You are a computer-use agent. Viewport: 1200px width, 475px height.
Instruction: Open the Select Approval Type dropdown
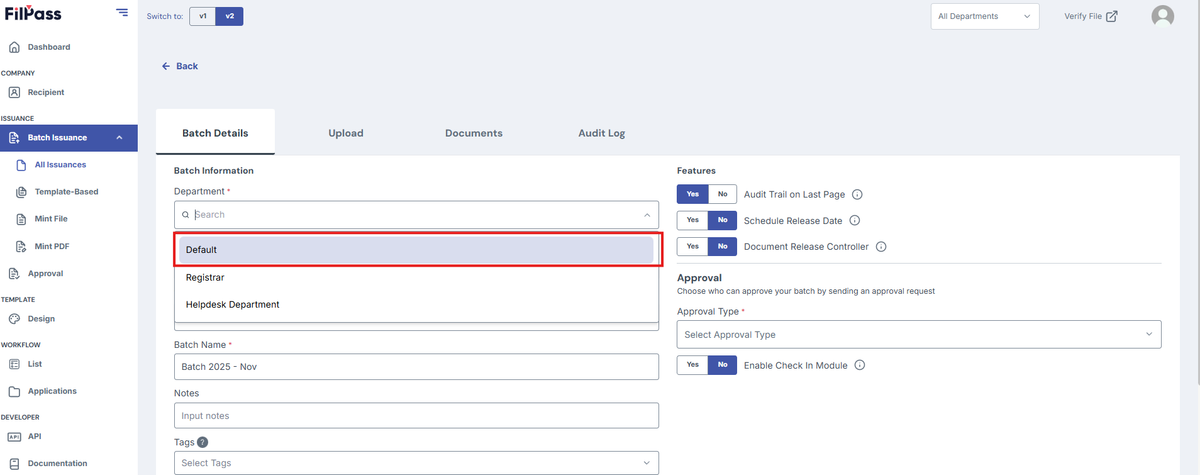(918, 334)
